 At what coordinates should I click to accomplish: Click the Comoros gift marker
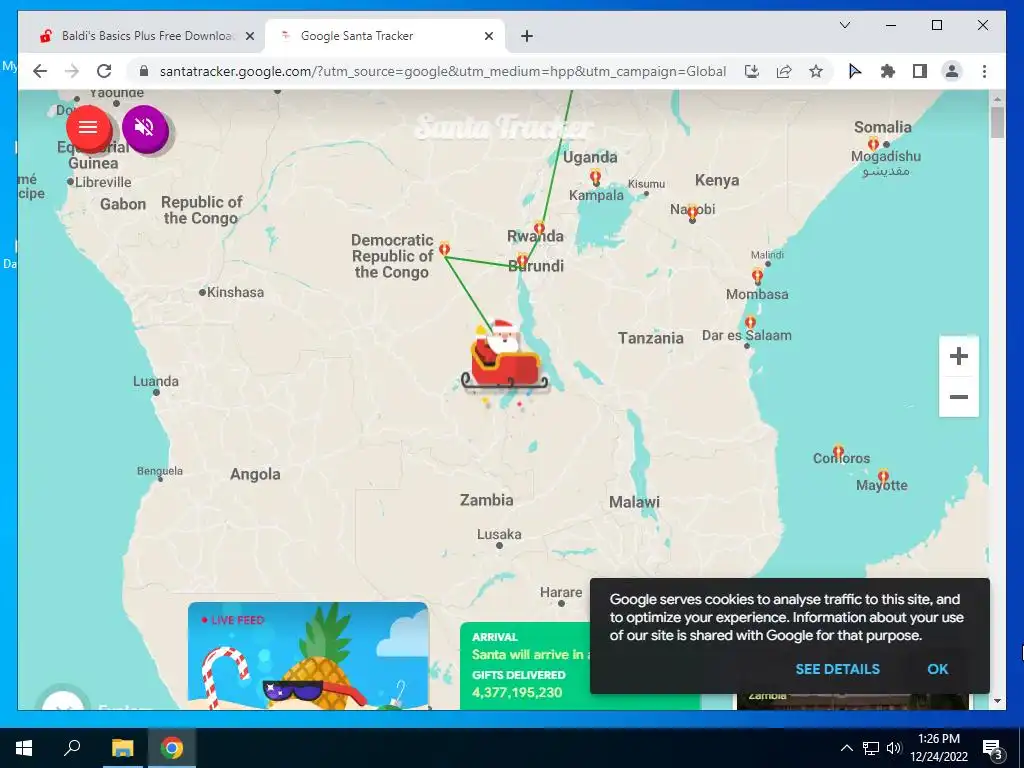pos(839,451)
